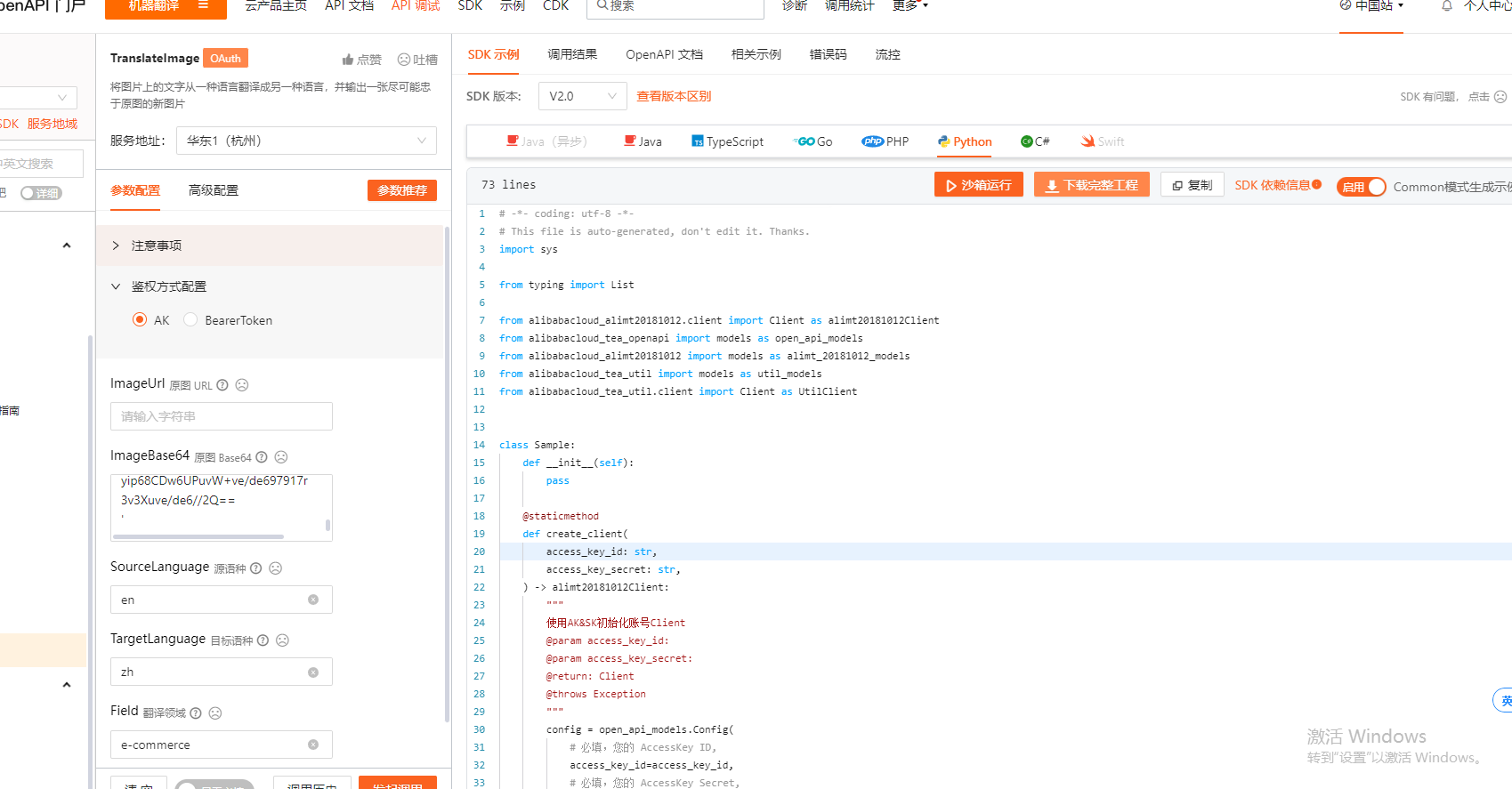This screenshot has width=1512, height=789.
Task: Click the 服务地域 link in left sidebar
Action: [53, 124]
